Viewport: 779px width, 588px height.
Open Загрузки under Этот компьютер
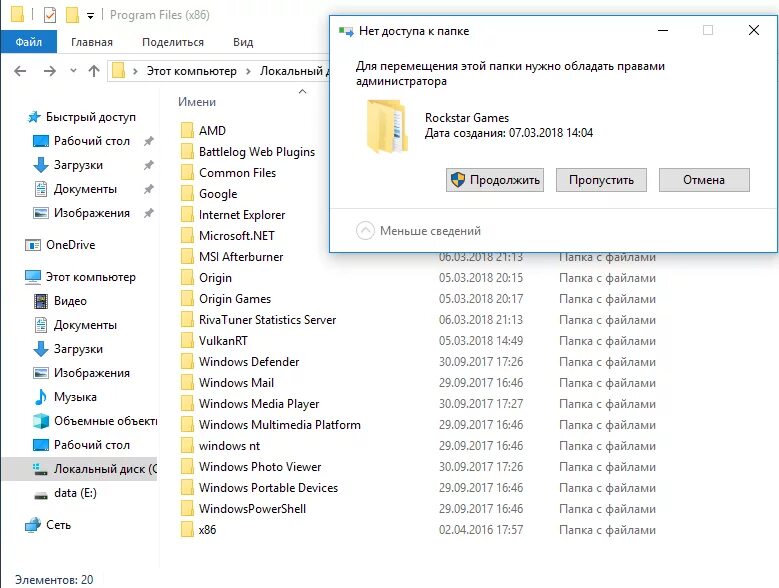pos(78,349)
